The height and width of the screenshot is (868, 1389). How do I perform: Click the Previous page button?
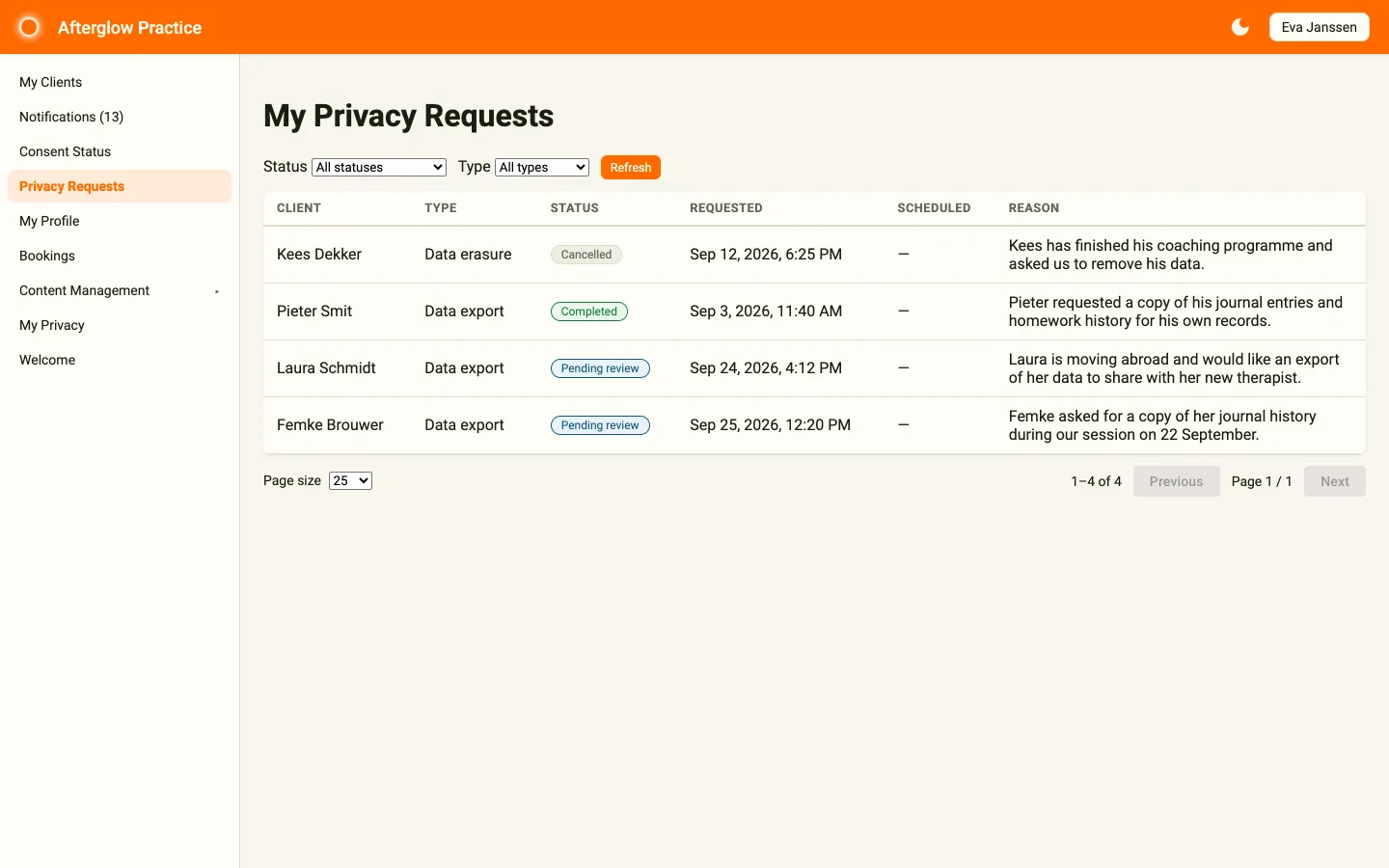click(1176, 481)
